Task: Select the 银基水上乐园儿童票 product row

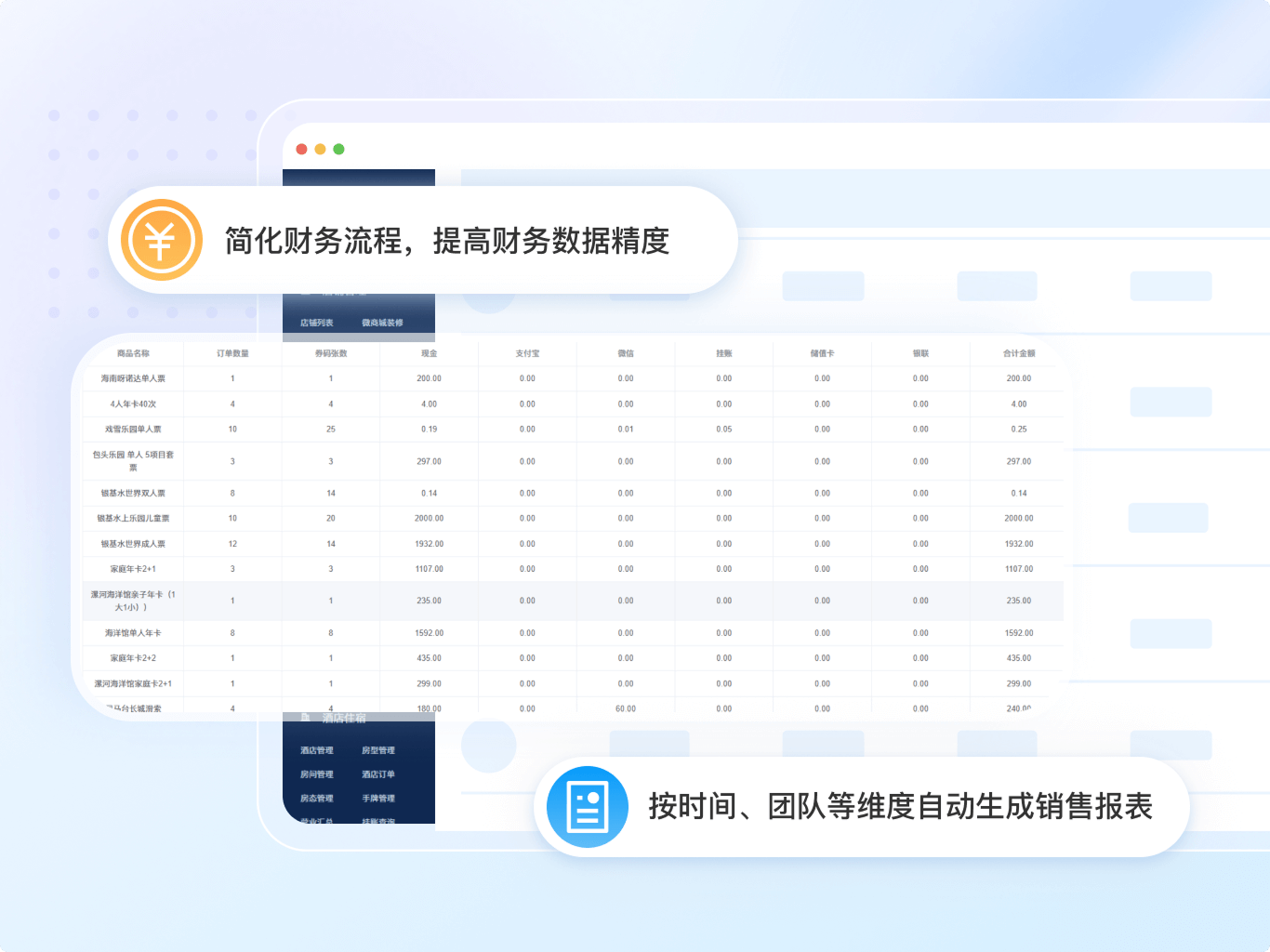Action: (x=133, y=519)
